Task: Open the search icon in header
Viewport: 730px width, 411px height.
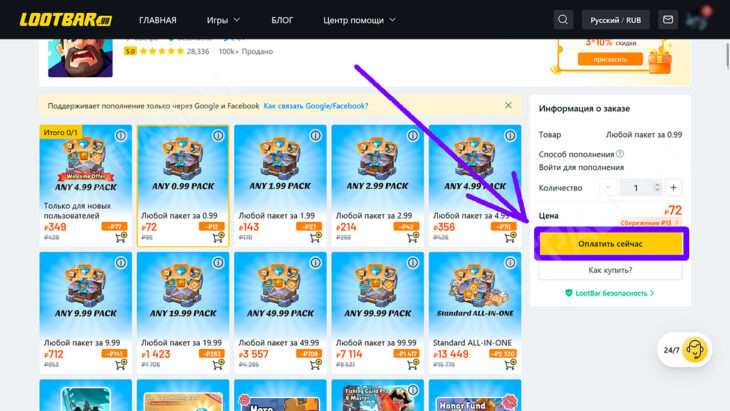Action: tap(564, 19)
